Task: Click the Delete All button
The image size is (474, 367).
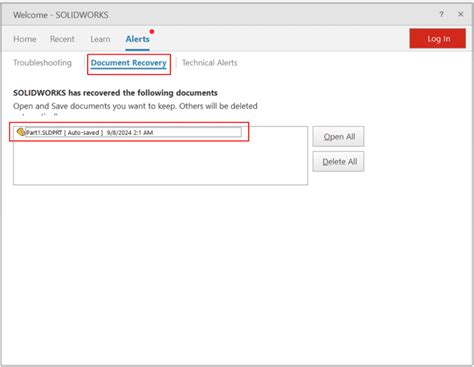Action: (338, 162)
